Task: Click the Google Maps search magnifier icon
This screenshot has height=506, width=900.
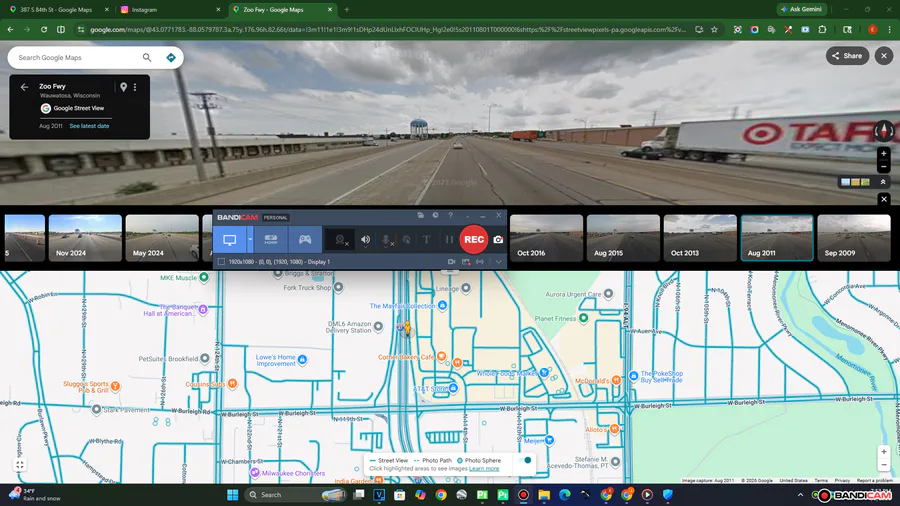Action: pos(147,57)
